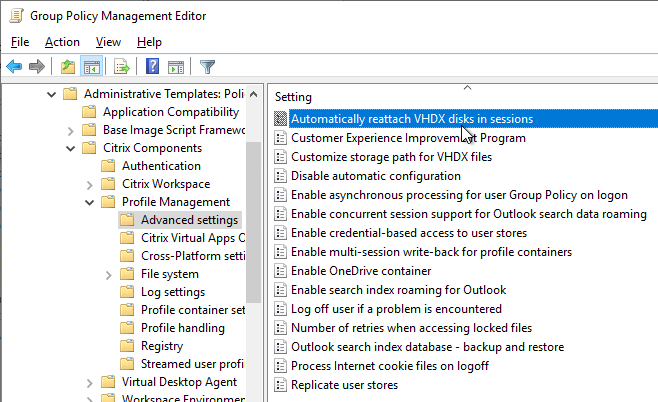
Task: Select 'Enable asynchronous processing for user Group Policy' setting
Action: pos(459,195)
